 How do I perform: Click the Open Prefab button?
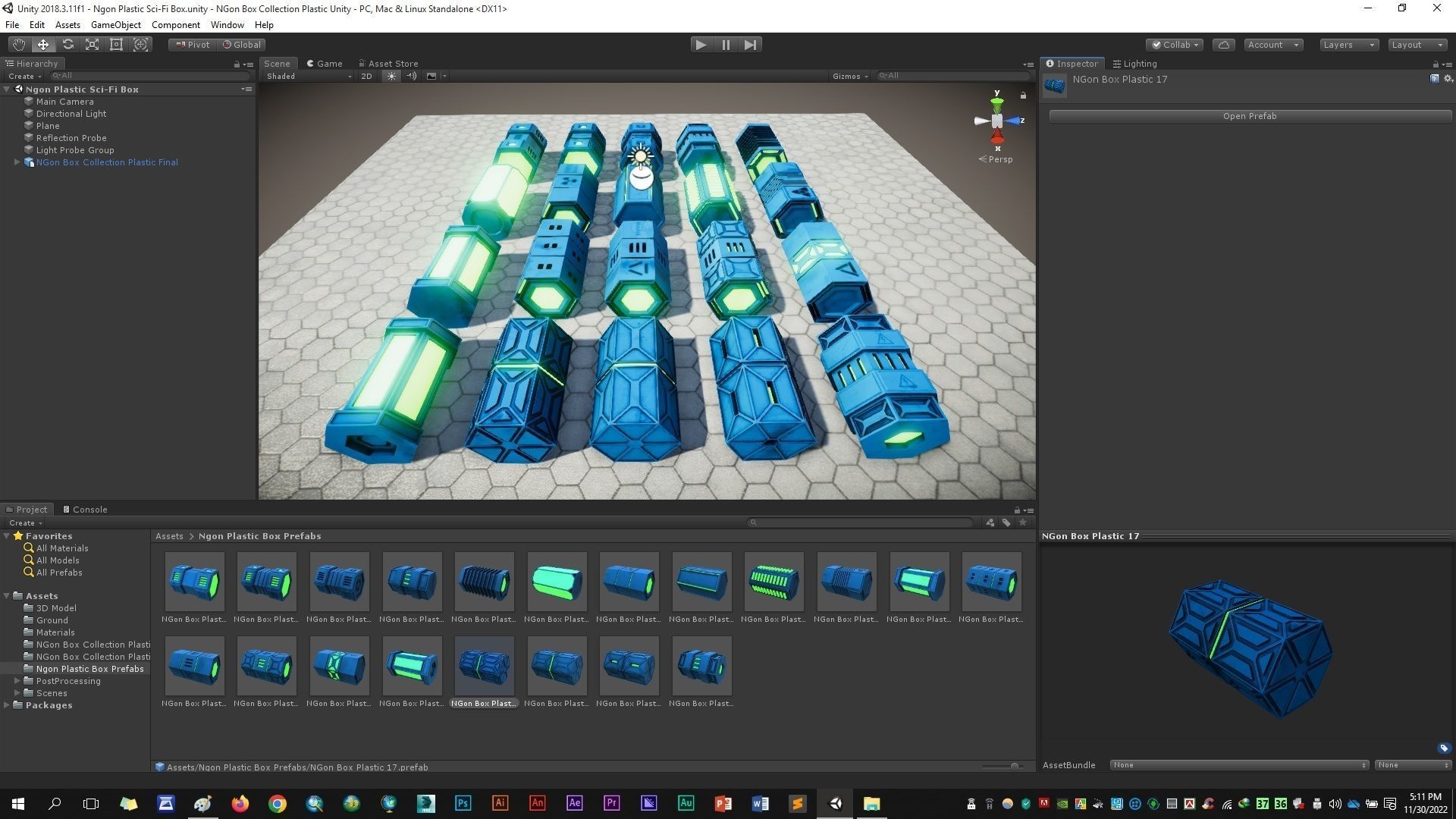[1249, 116]
